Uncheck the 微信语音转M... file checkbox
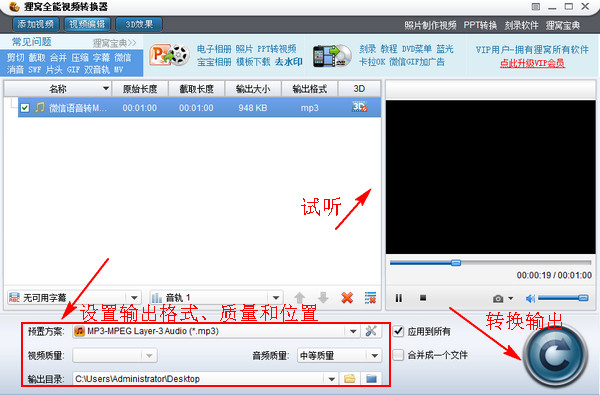 (25, 108)
